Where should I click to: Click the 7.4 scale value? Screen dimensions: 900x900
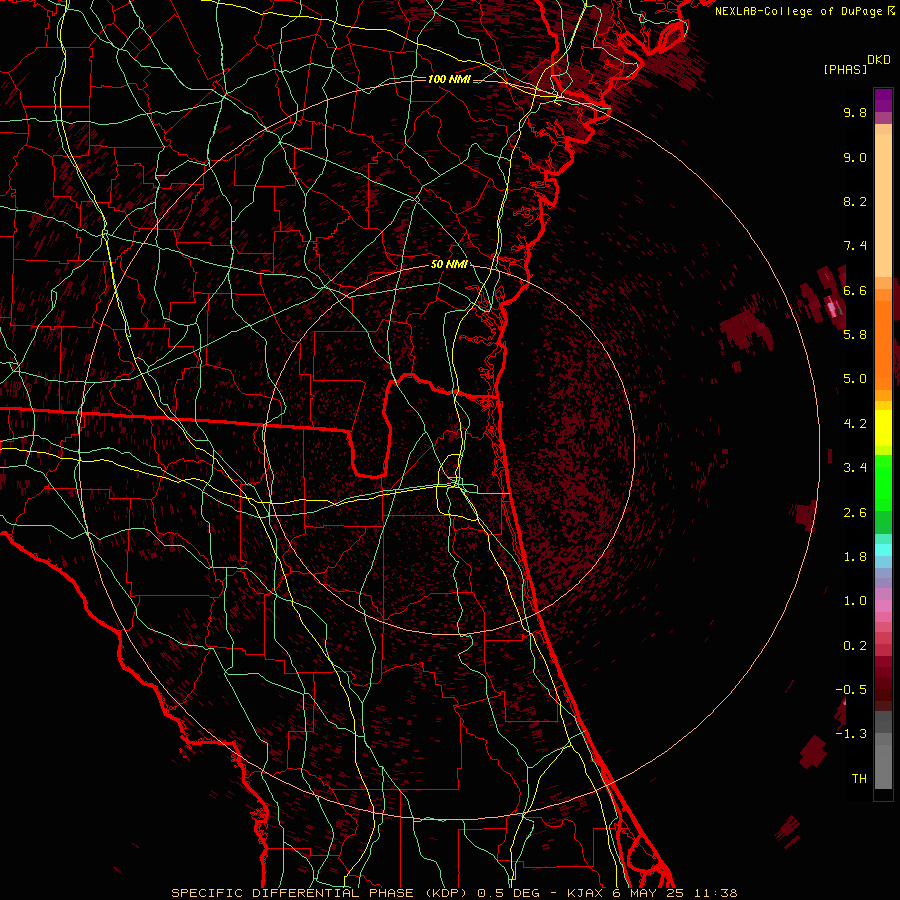point(855,246)
